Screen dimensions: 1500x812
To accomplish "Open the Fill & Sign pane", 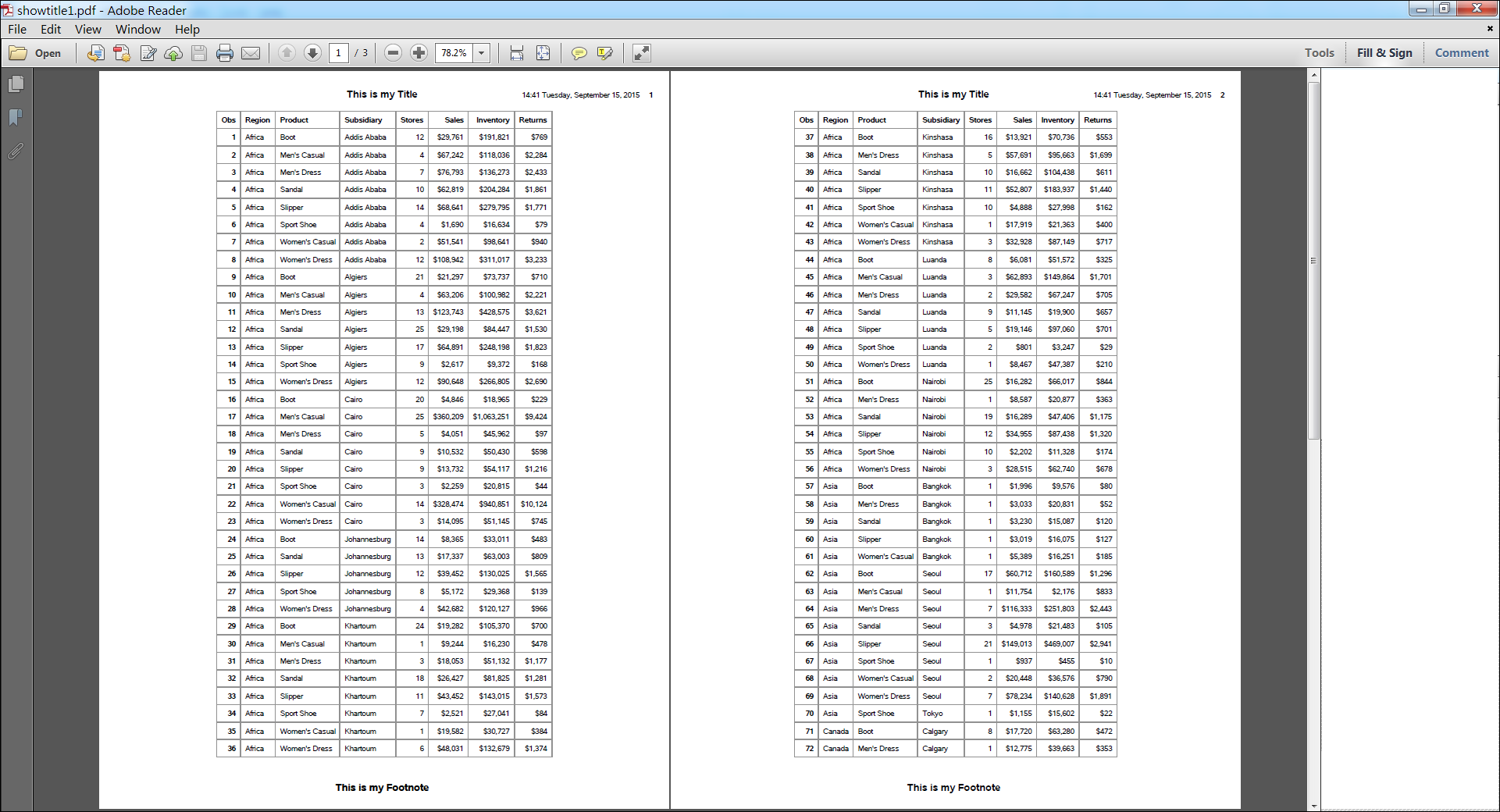I will [1384, 53].
